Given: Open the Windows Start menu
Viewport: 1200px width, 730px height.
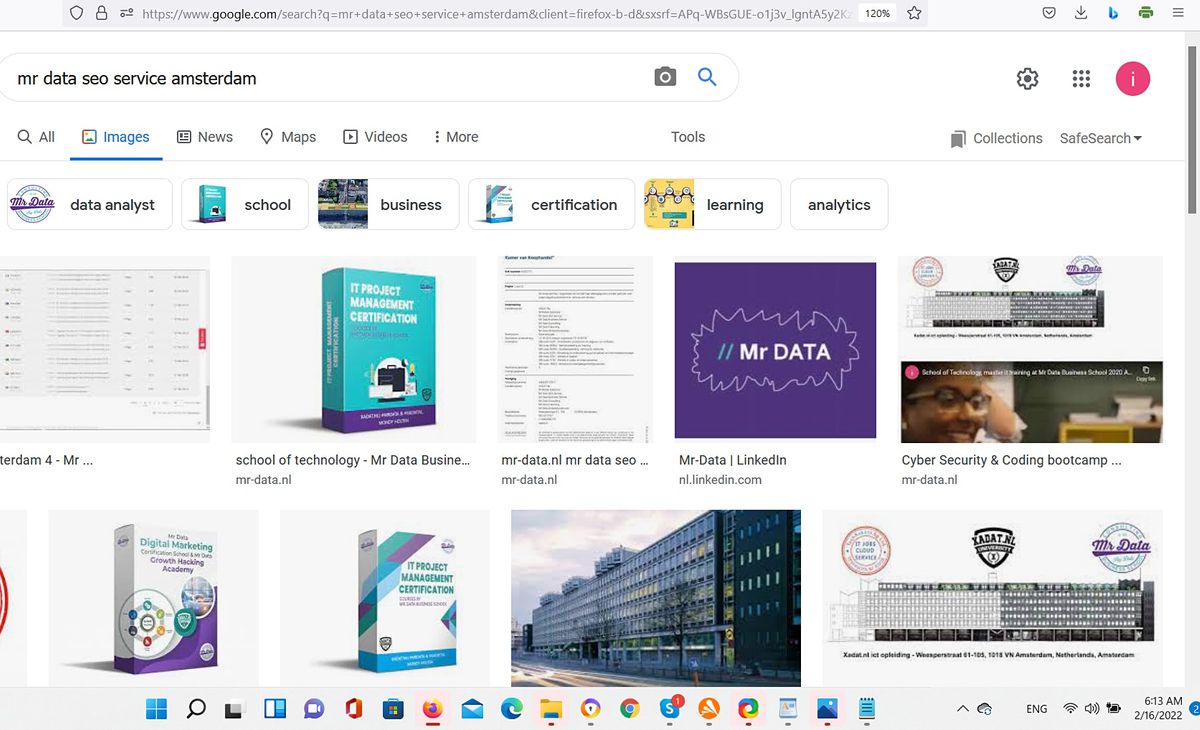Looking at the screenshot, I should pos(157,709).
